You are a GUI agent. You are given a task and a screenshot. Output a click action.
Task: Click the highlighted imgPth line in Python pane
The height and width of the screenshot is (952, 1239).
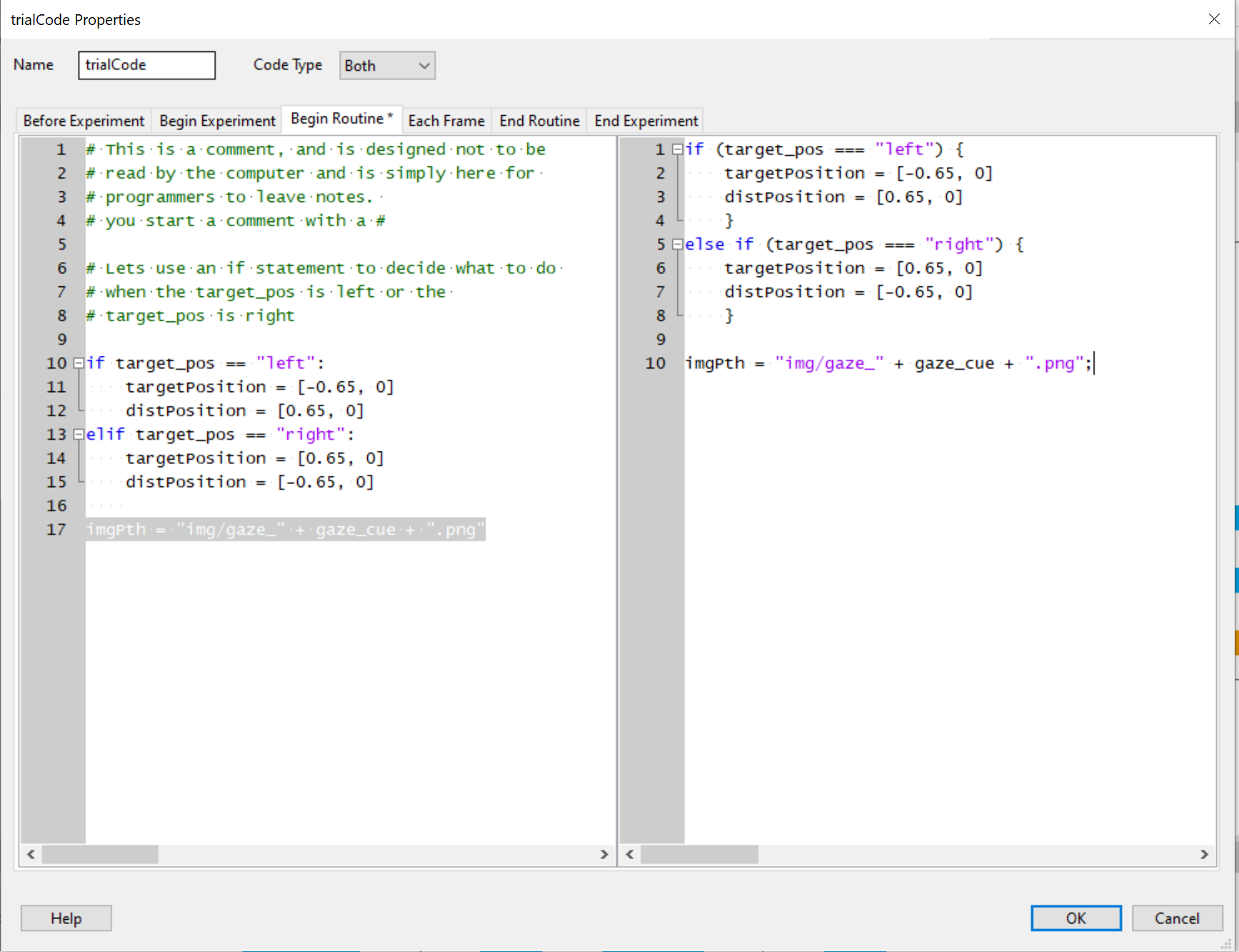285,530
